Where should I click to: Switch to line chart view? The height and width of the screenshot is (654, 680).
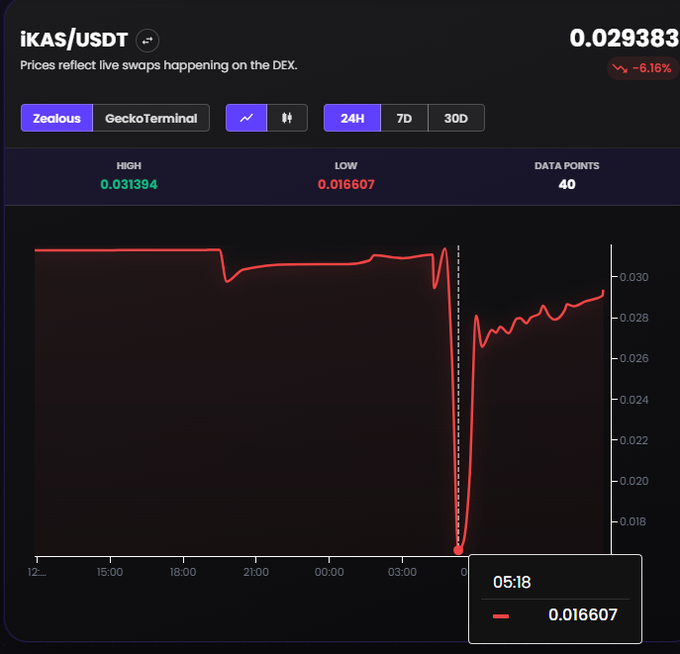tap(246, 118)
